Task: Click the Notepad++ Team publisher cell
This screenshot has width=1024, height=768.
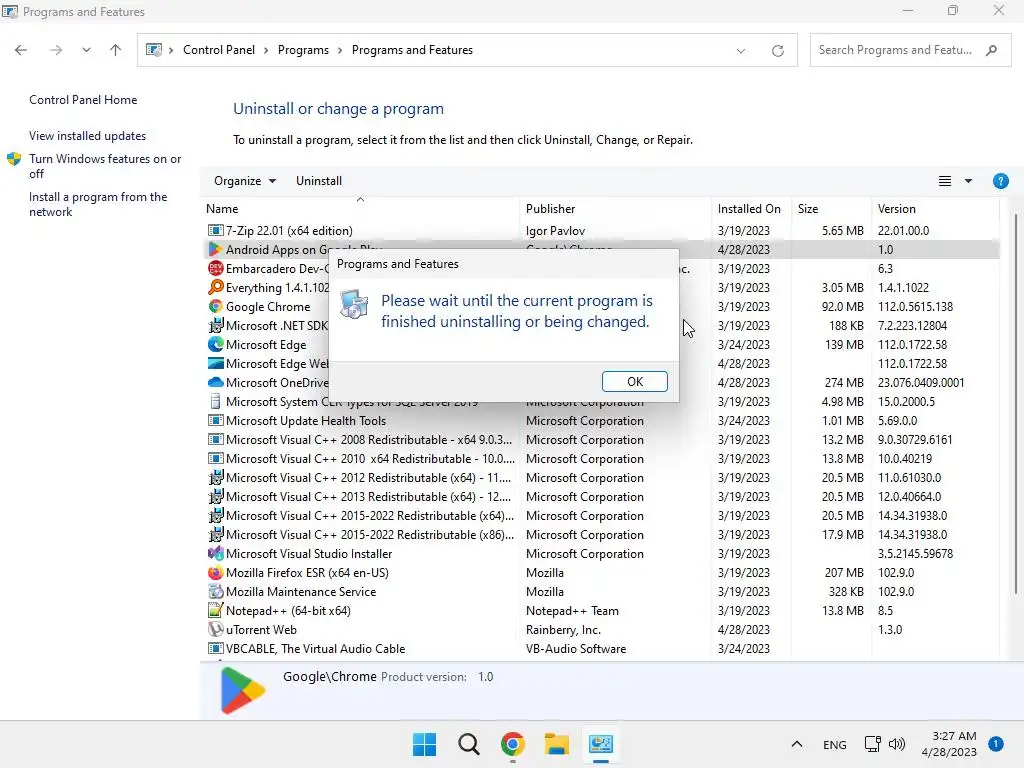Action: point(572,611)
